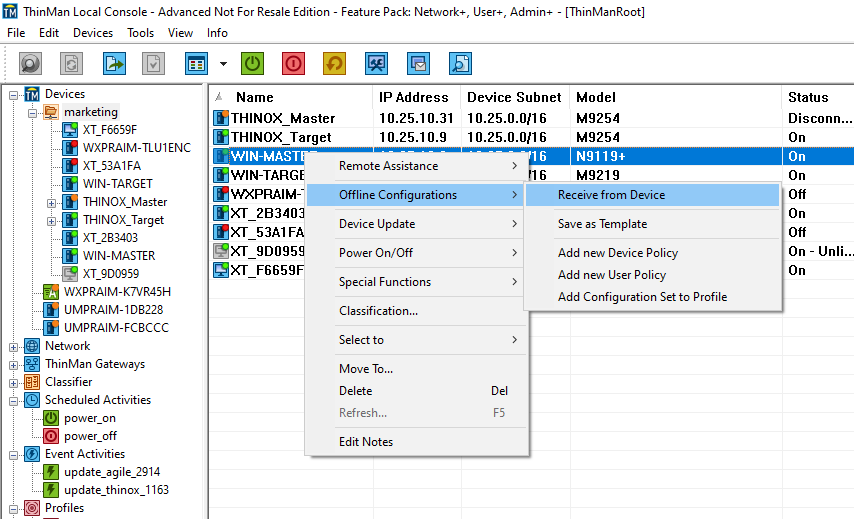Open the View menu
This screenshot has height=519, width=854.
pos(180,33)
